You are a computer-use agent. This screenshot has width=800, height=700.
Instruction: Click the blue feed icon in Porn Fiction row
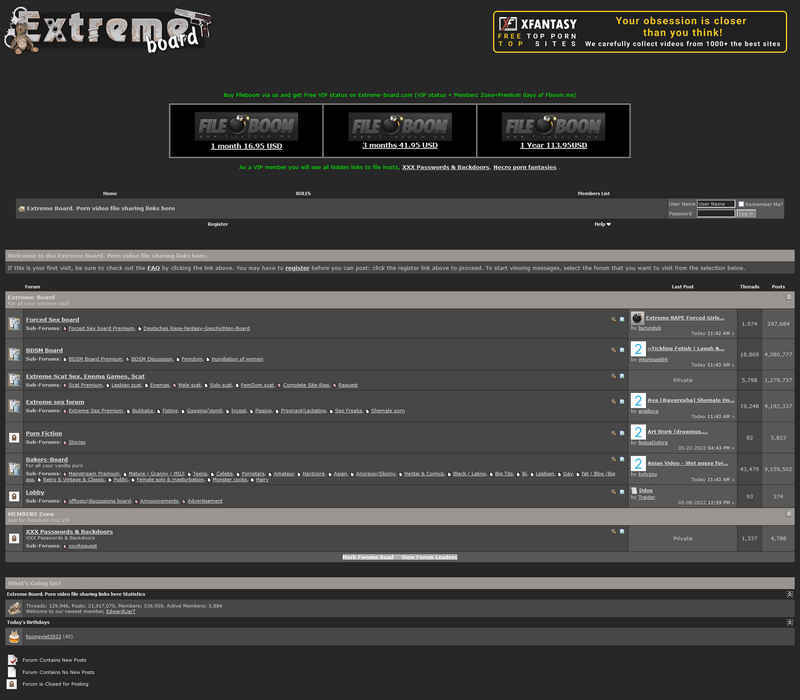[622, 433]
